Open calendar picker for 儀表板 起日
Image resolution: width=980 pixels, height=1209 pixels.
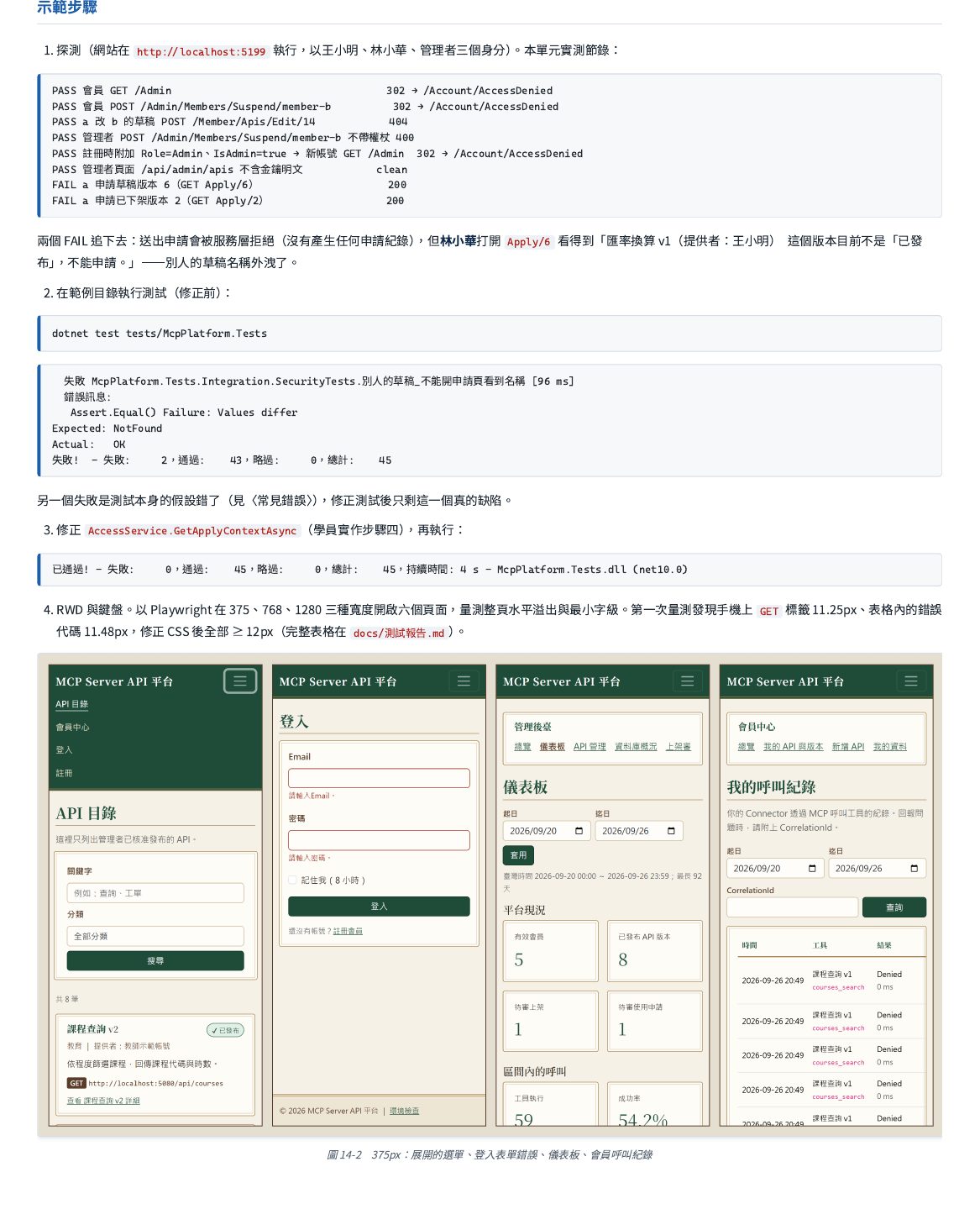[x=579, y=831]
